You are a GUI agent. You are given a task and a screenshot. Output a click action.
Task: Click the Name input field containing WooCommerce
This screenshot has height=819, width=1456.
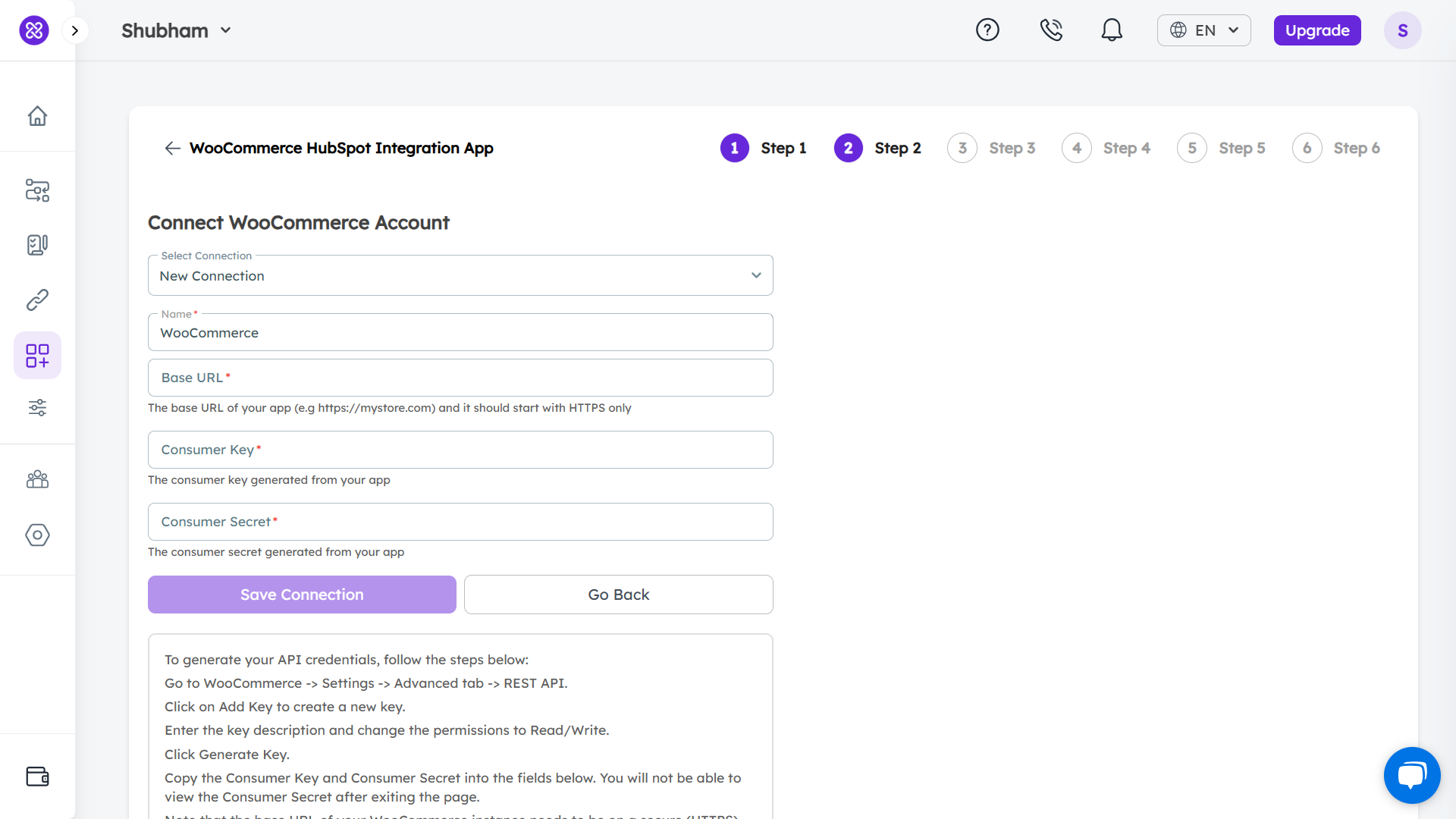click(x=460, y=332)
